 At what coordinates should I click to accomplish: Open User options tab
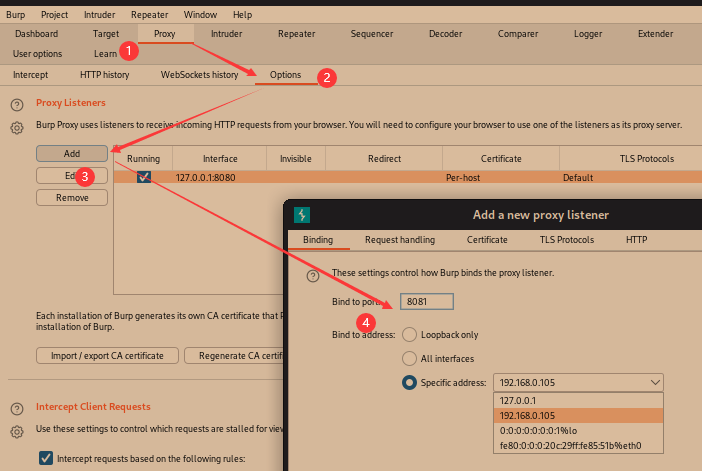pyautogui.click(x=38, y=54)
